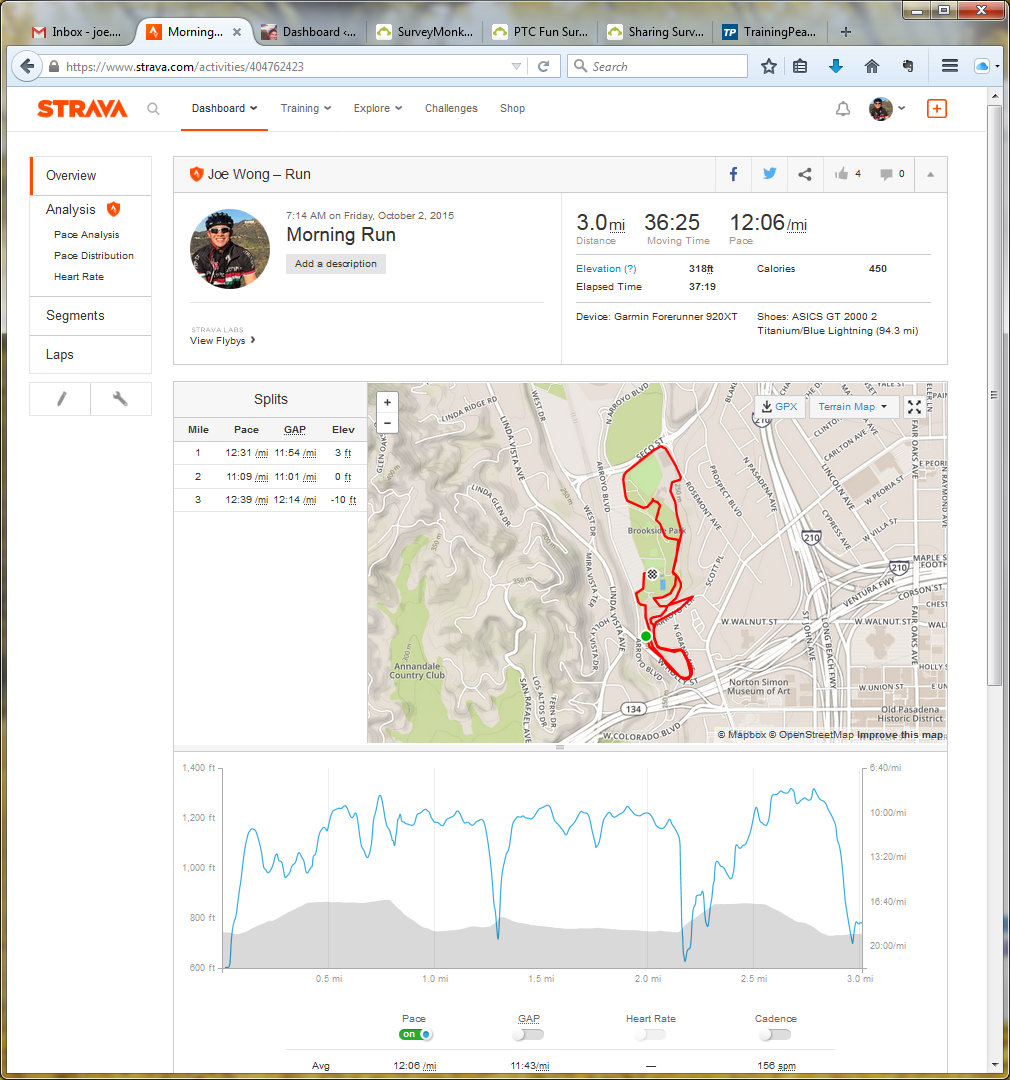
Task: Open the View Flybys link
Action: tap(222, 341)
